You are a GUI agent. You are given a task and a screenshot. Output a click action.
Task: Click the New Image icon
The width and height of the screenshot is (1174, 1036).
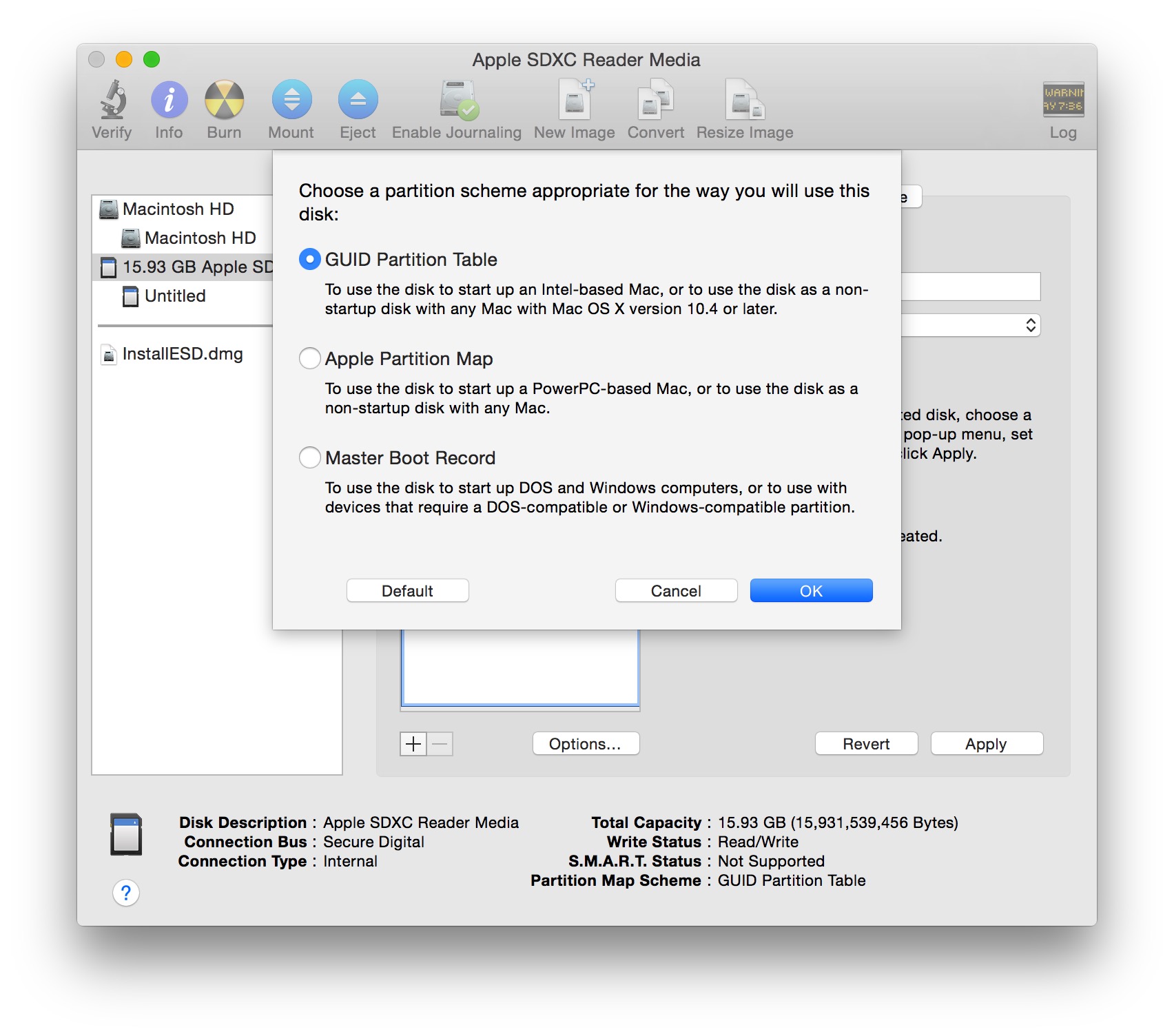(x=575, y=100)
